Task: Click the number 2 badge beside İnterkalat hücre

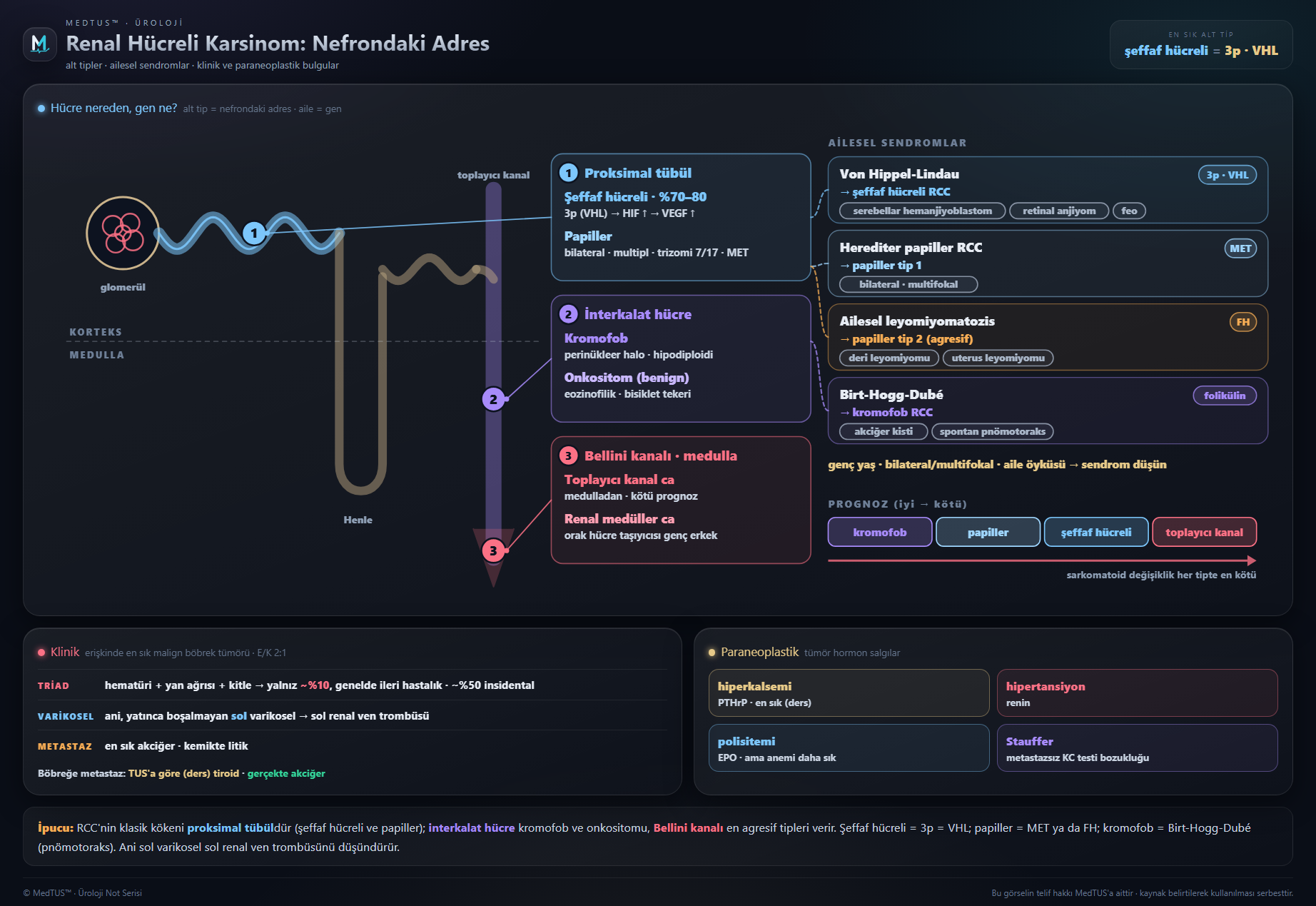Action: click(x=569, y=314)
